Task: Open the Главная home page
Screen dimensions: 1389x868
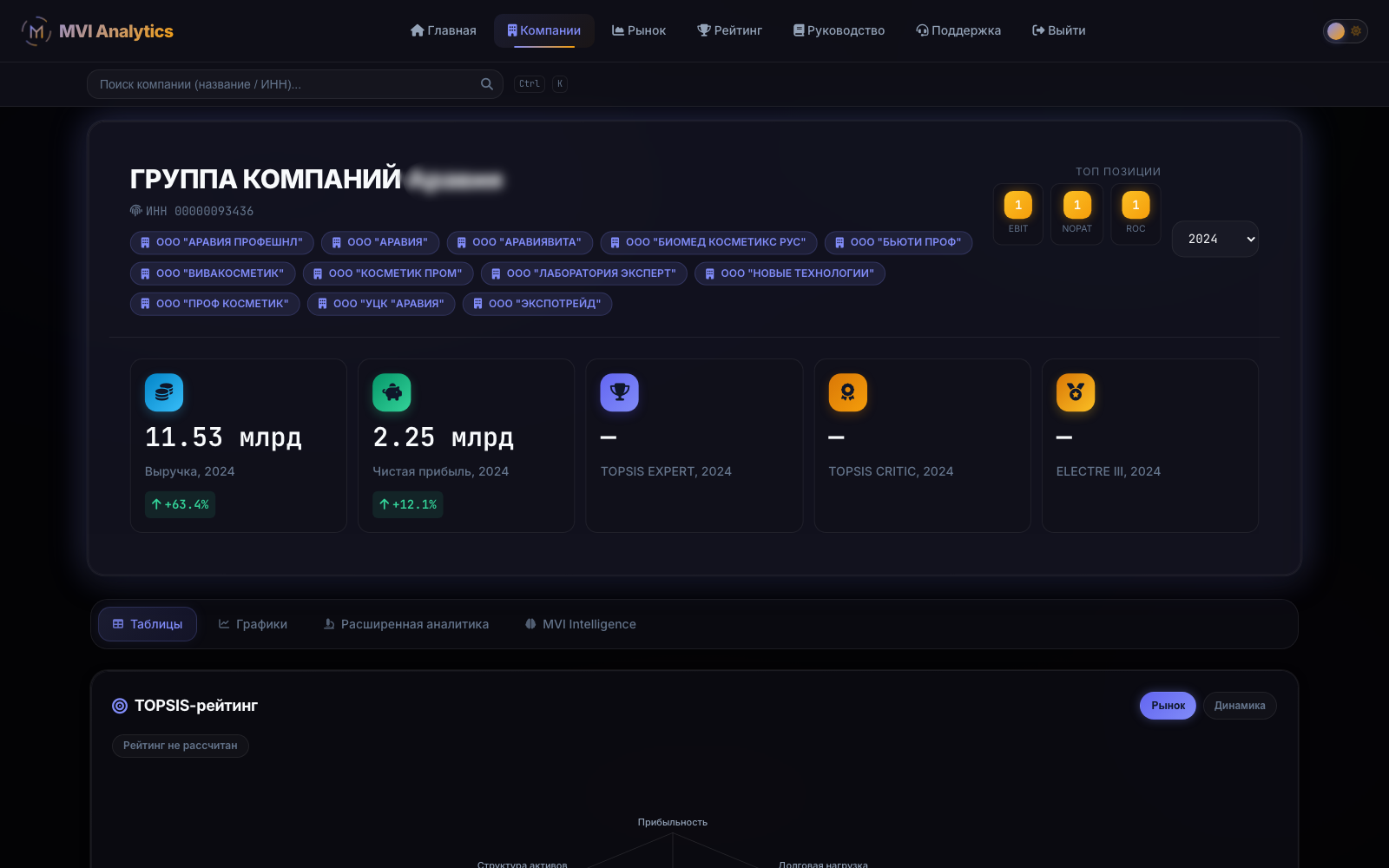Action: click(x=444, y=30)
